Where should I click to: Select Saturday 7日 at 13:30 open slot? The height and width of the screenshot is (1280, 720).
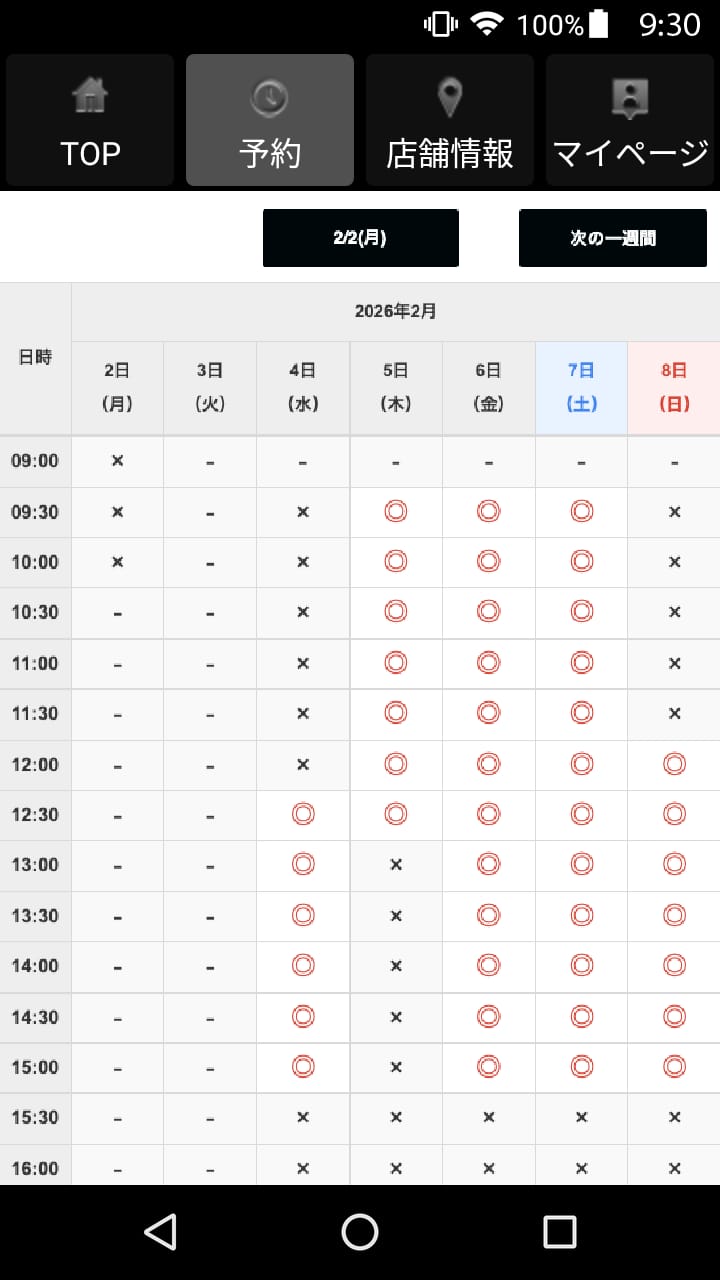tap(581, 916)
